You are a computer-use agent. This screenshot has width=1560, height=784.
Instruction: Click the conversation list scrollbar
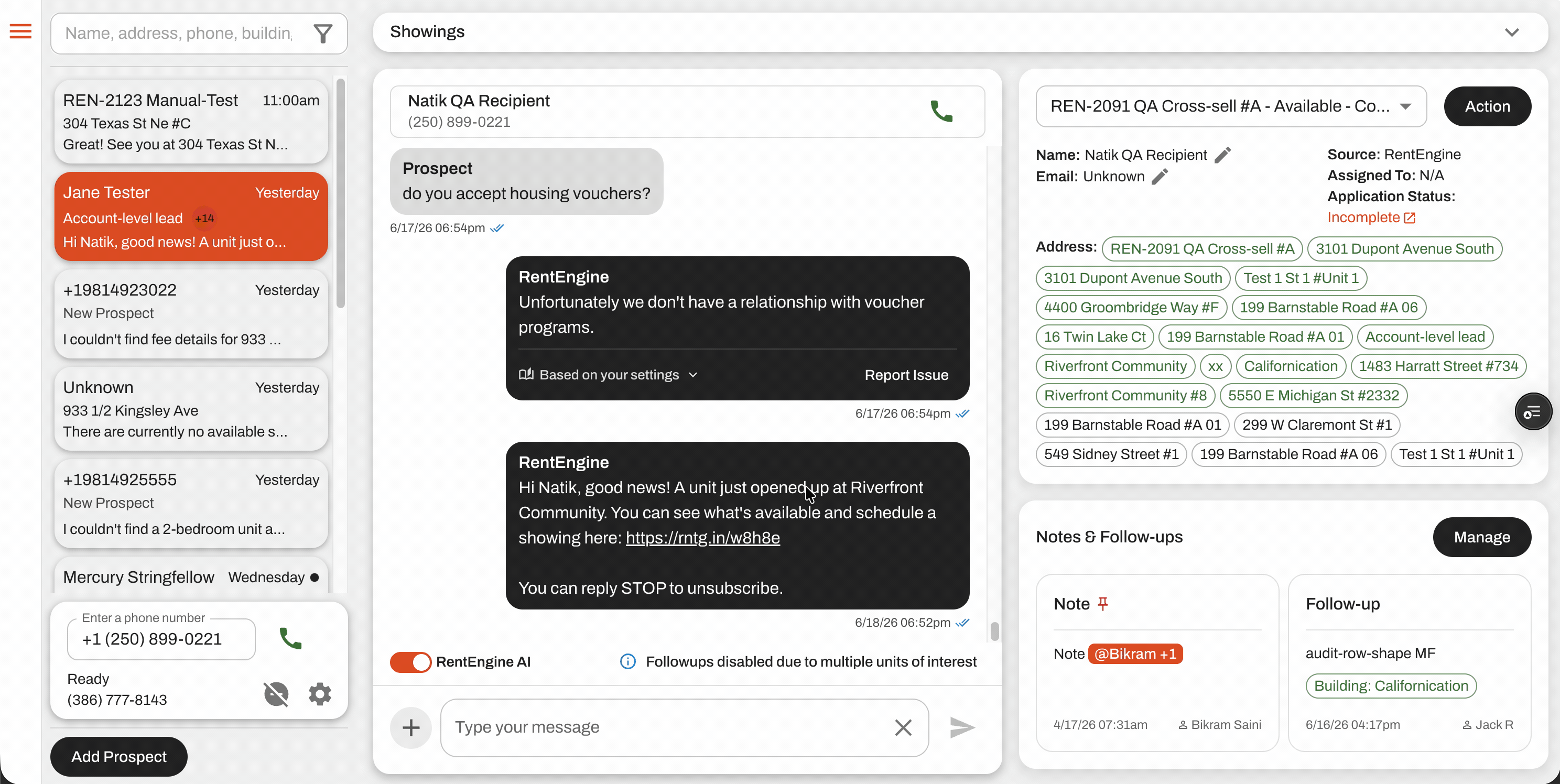pyautogui.click(x=340, y=194)
